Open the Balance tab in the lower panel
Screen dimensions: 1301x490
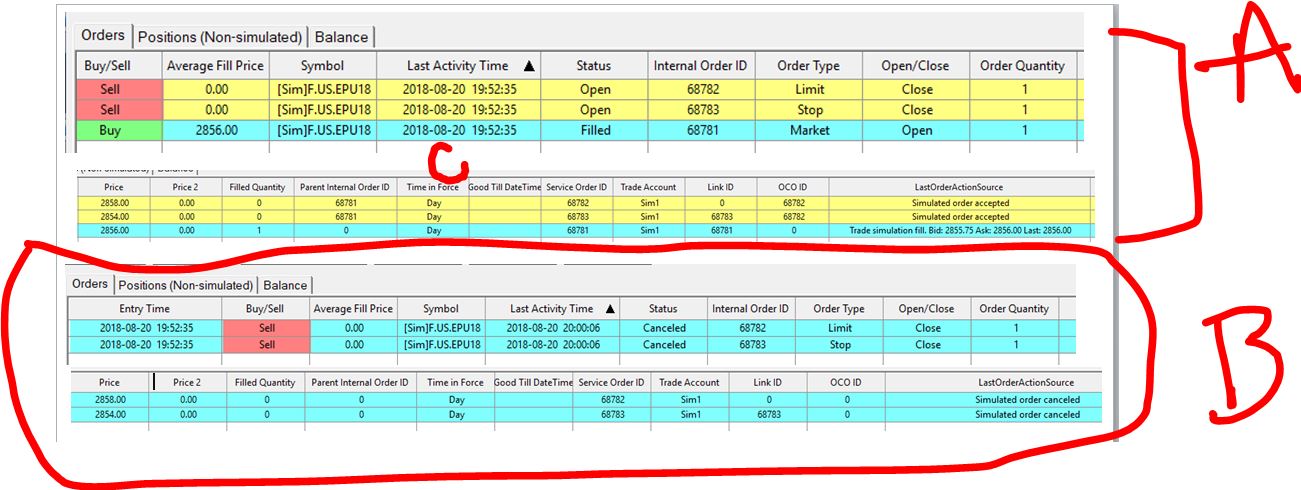tap(285, 285)
